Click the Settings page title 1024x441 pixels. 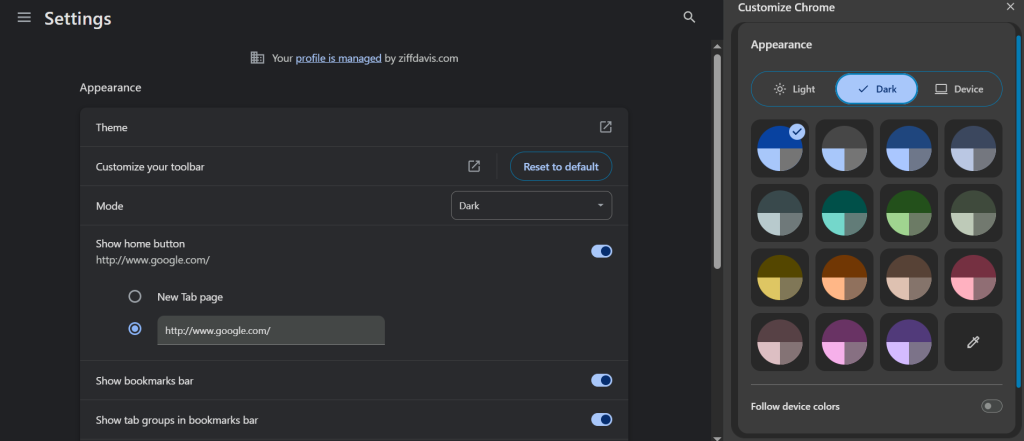click(x=78, y=18)
